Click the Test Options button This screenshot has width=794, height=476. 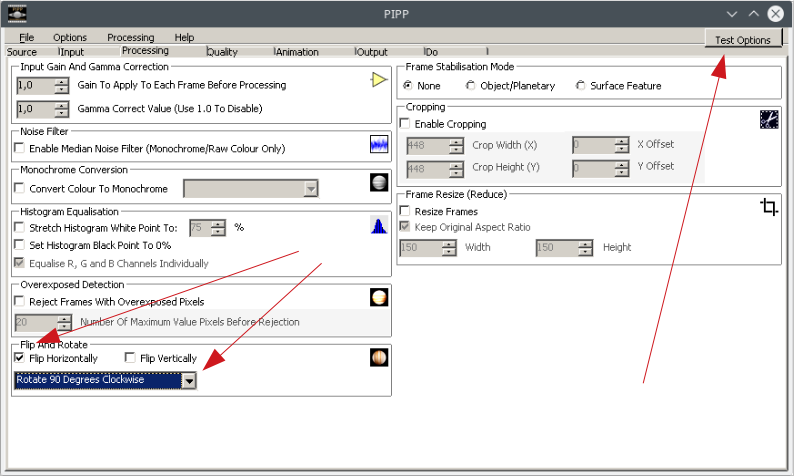[x=742, y=40]
